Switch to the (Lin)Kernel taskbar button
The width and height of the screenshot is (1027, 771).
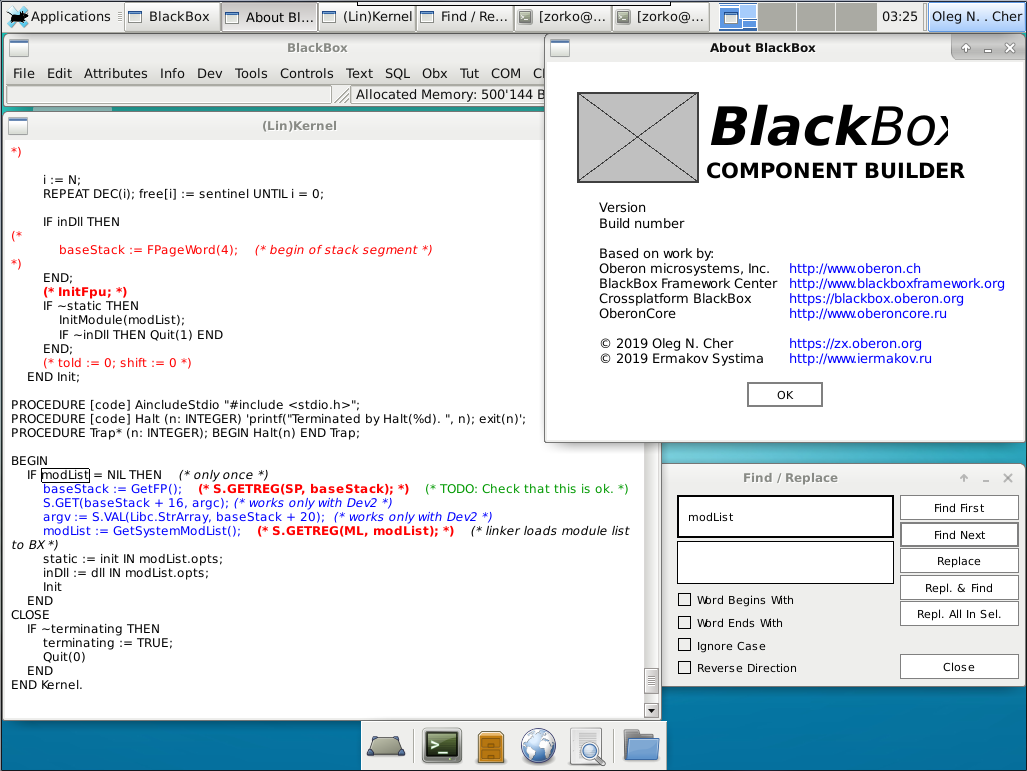pos(368,16)
